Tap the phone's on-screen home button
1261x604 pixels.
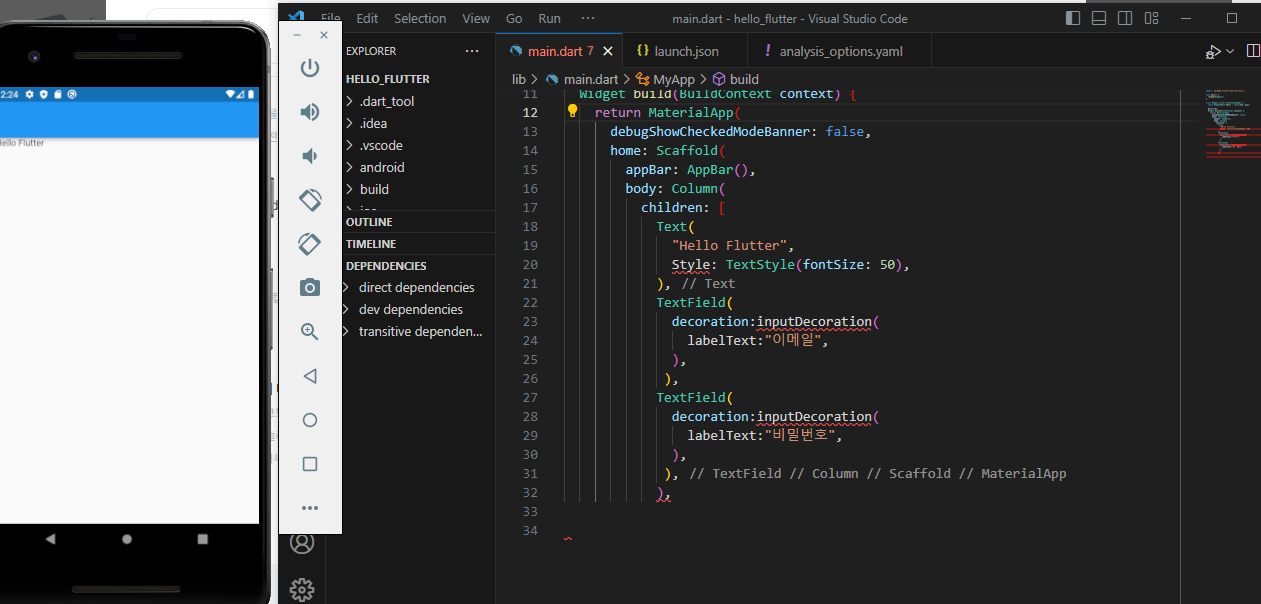127,538
